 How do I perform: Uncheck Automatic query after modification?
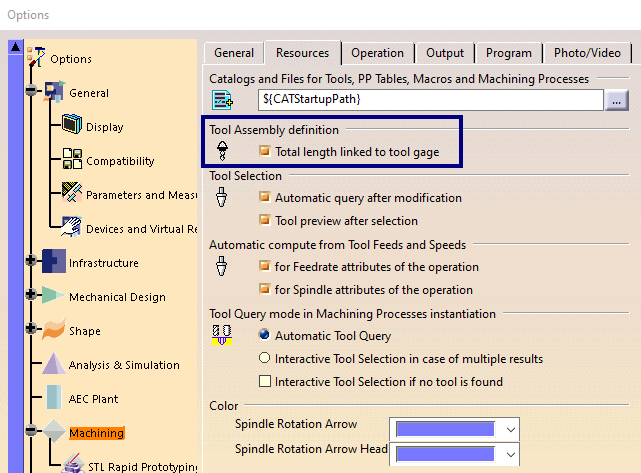pyautogui.click(x=265, y=198)
